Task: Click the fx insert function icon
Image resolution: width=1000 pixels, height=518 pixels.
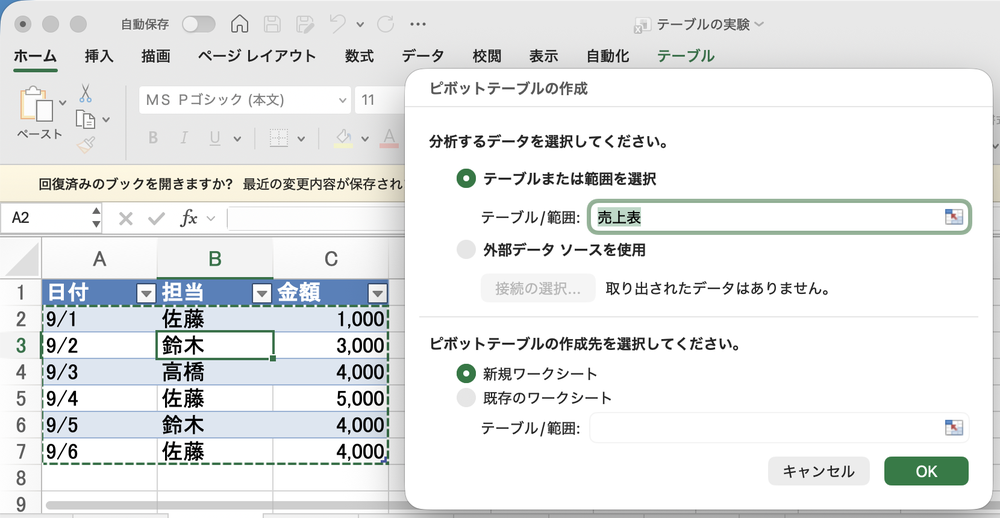Action: click(189, 219)
